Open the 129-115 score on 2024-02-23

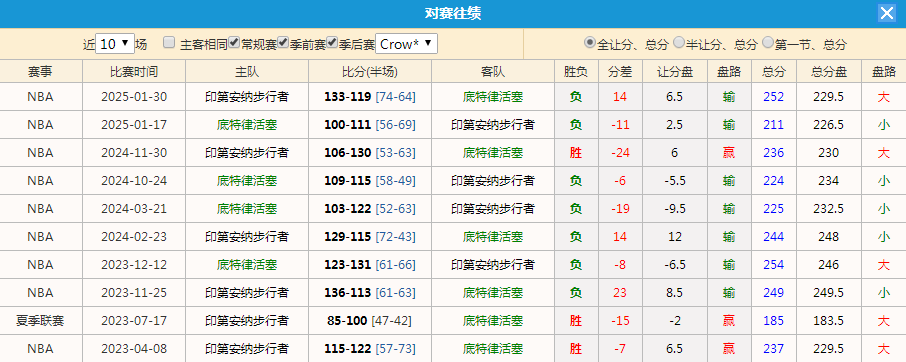347,237
